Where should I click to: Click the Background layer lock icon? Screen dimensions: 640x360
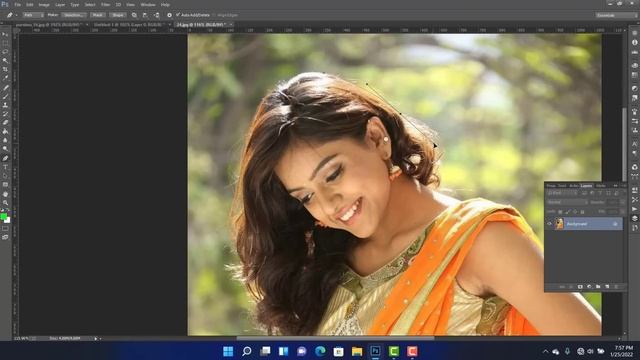[615, 224]
